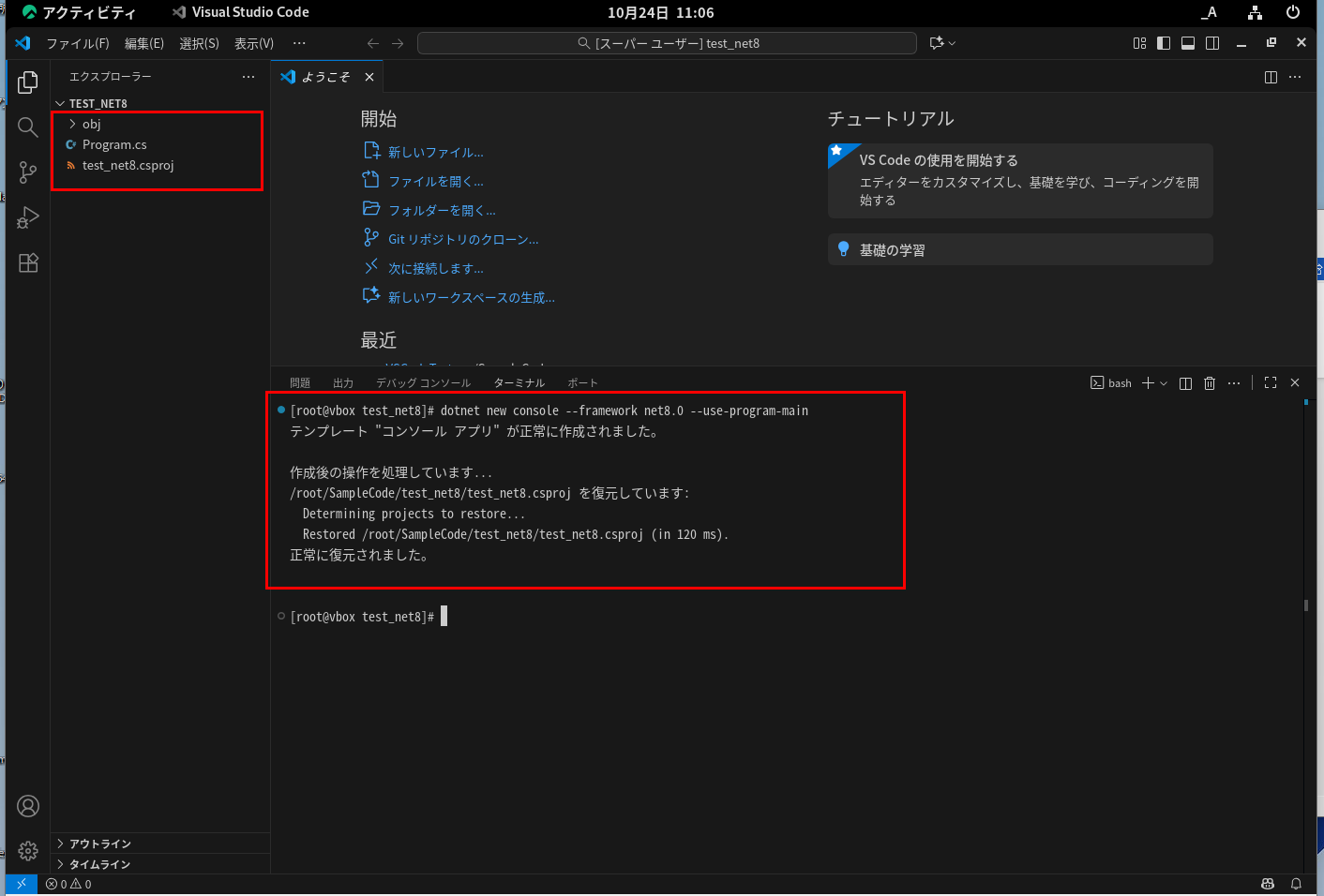Split the terminal panel
The image size is (1324, 896).
click(1185, 383)
